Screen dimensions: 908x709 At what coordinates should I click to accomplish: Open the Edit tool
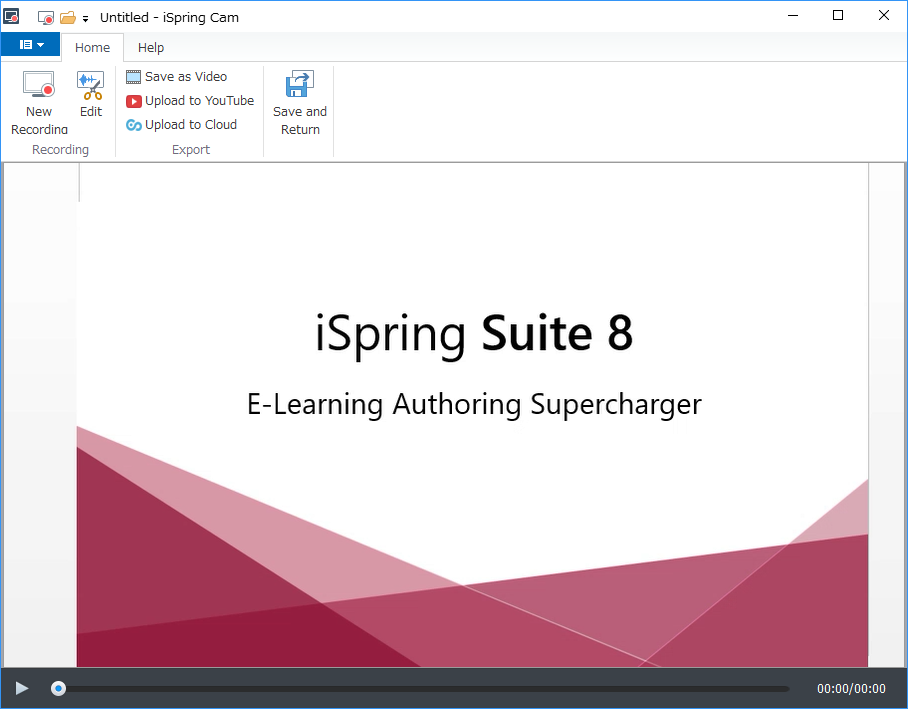pyautogui.click(x=91, y=94)
